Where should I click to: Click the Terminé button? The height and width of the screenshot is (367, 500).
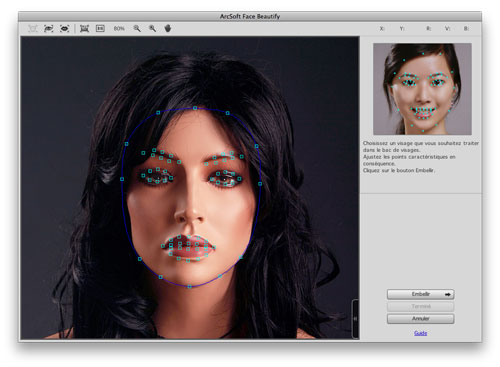[x=420, y=306]
